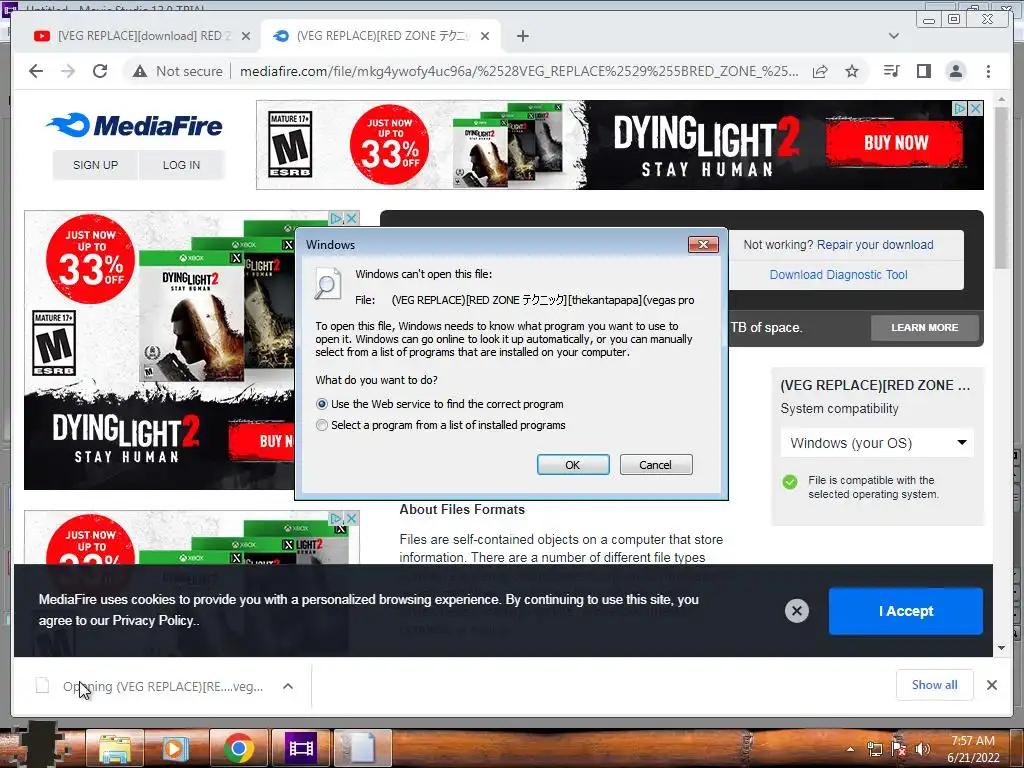The height and width of the screenshot is (768, 1024).
Task: Click the address bar URL field
Action: tap(519, 71)
